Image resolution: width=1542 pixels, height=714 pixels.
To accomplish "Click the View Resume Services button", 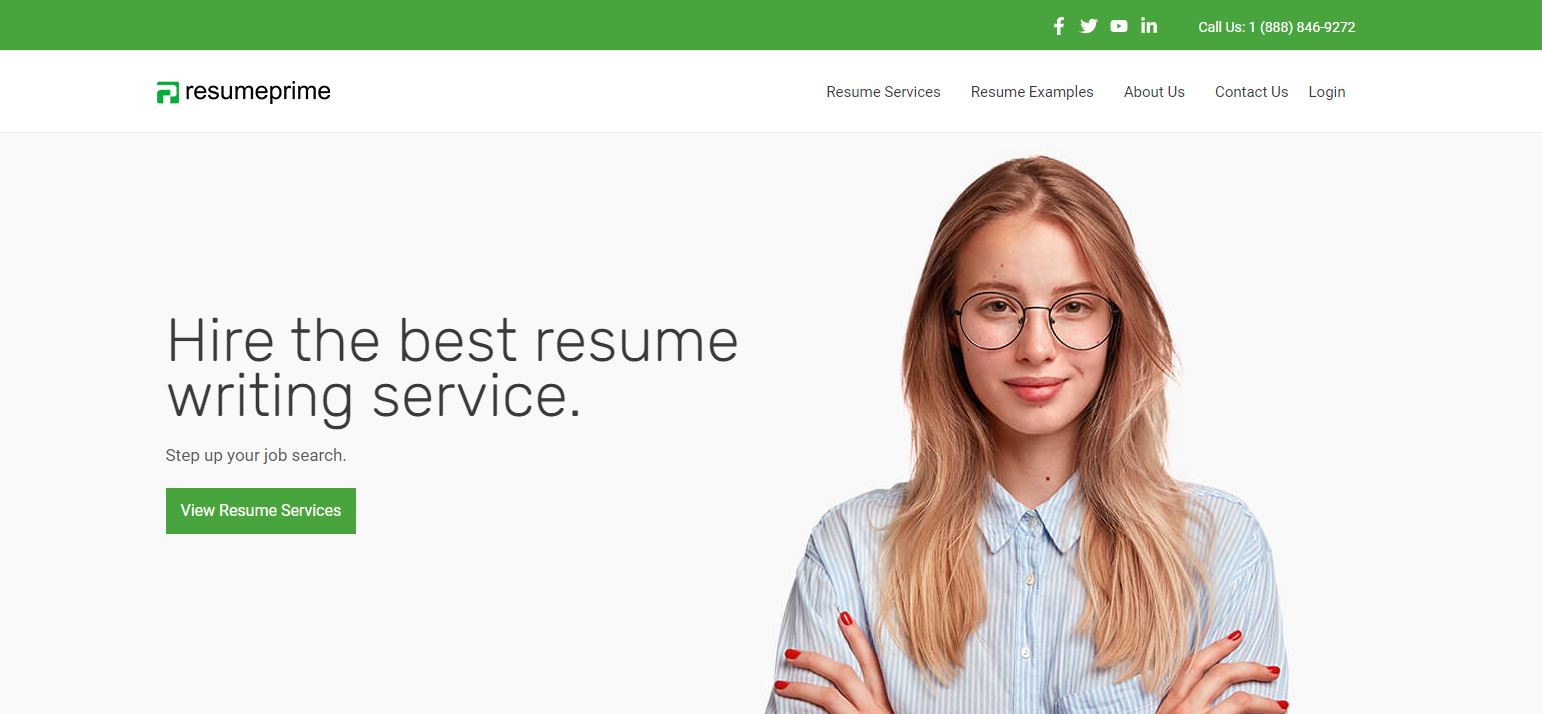I will (x=261, y=511).
